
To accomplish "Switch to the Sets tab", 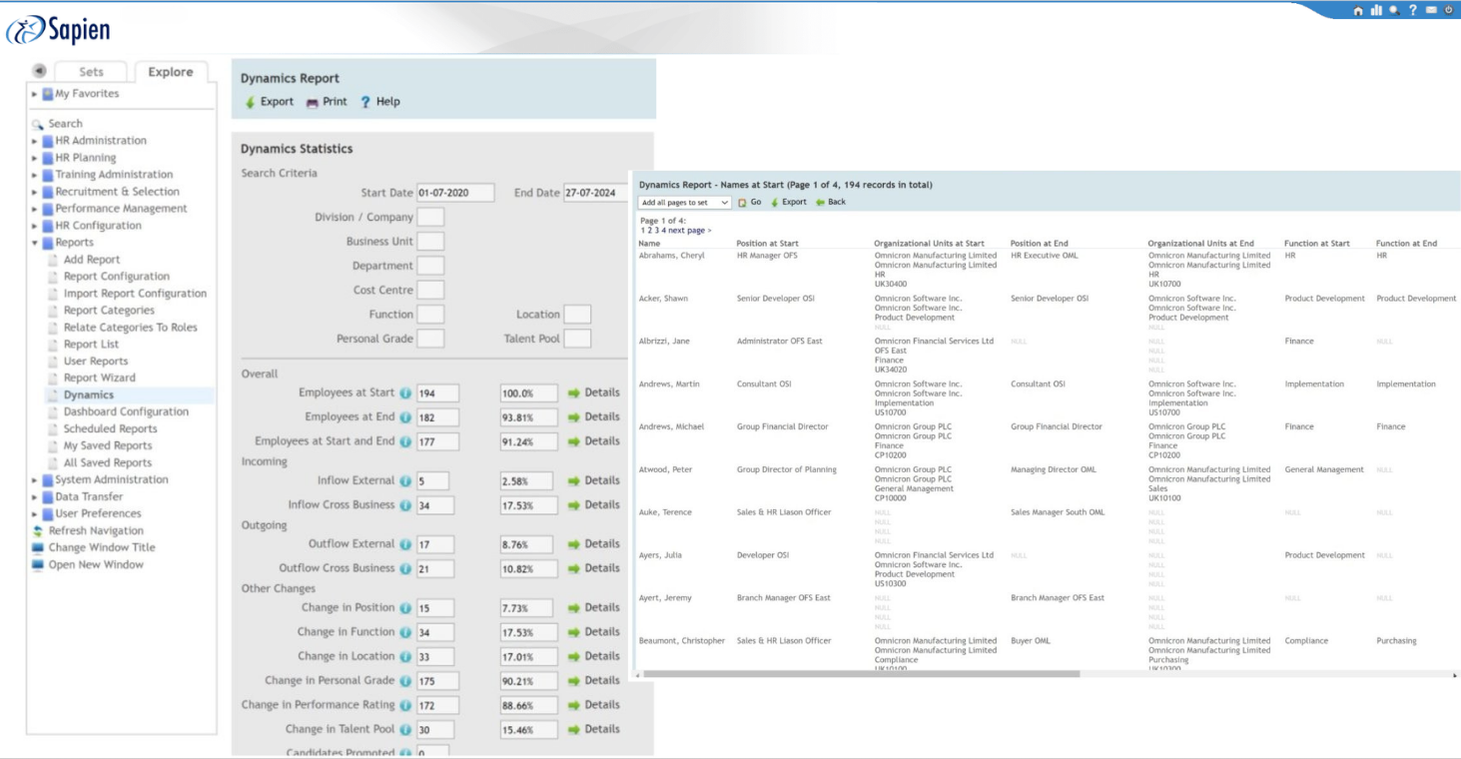I will point(91,72).
